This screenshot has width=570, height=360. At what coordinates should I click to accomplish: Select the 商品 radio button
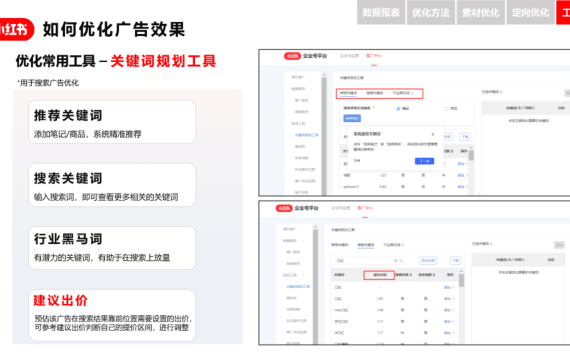446,109
